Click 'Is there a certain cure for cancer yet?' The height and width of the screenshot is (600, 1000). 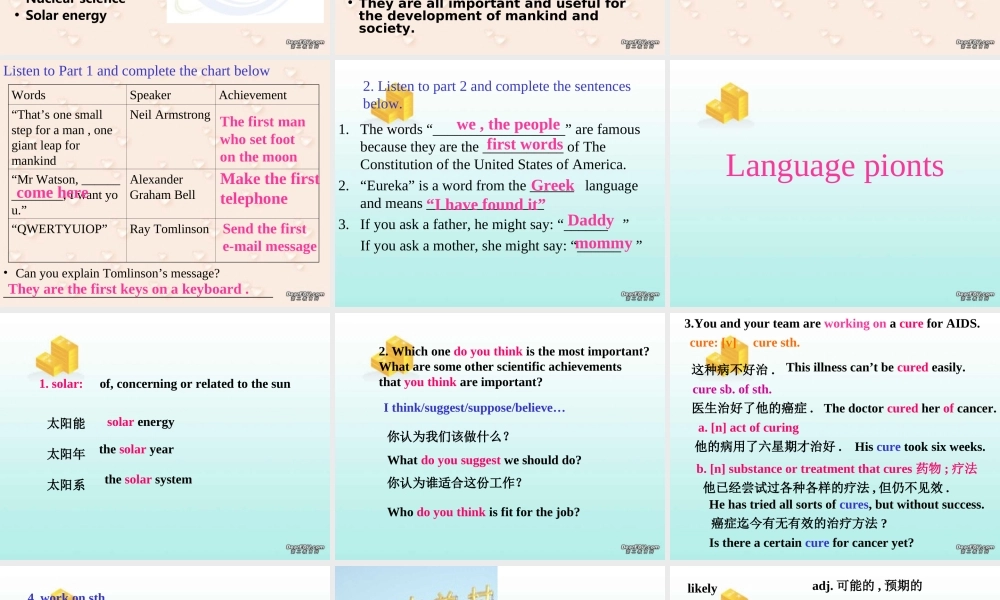tap(811, 543)
